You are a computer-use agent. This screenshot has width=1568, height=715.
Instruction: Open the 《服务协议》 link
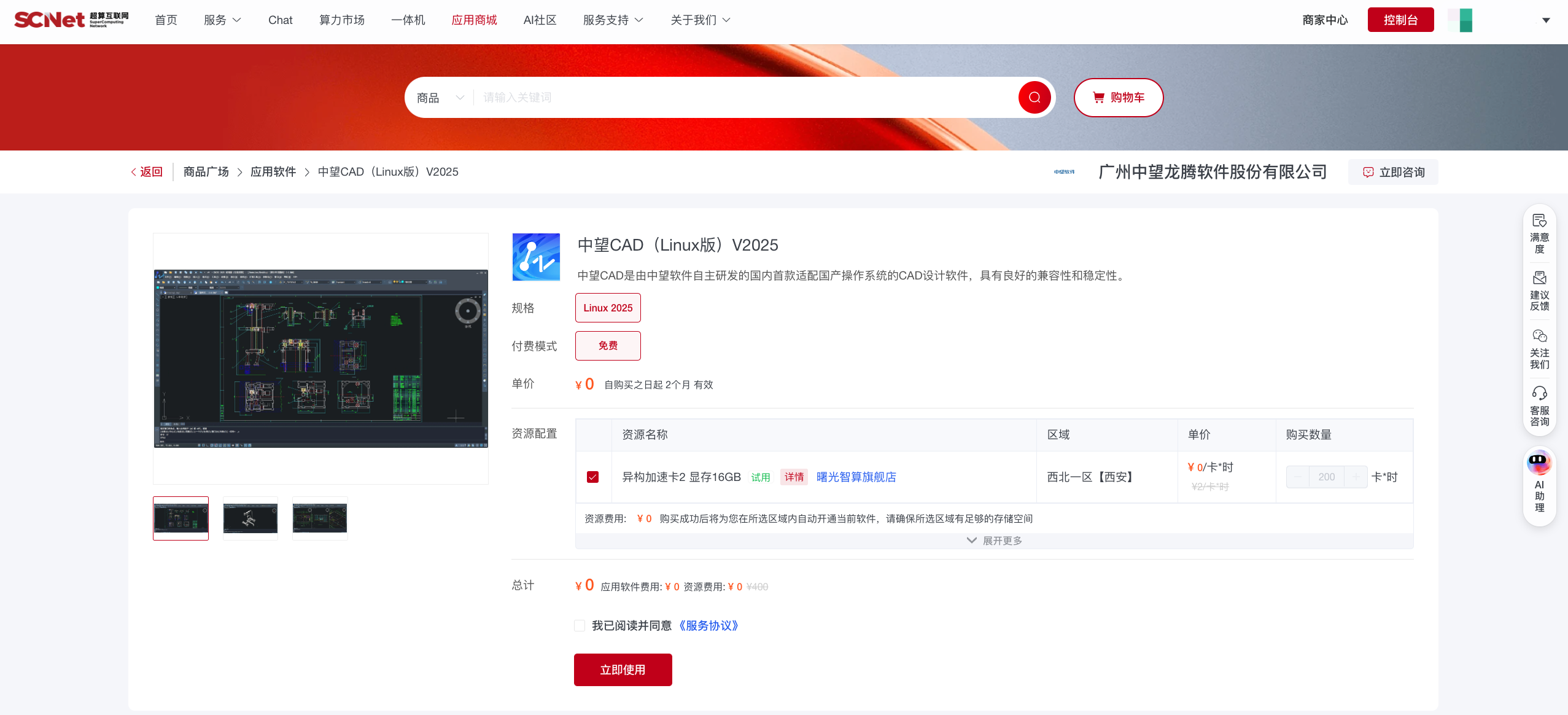708,625
